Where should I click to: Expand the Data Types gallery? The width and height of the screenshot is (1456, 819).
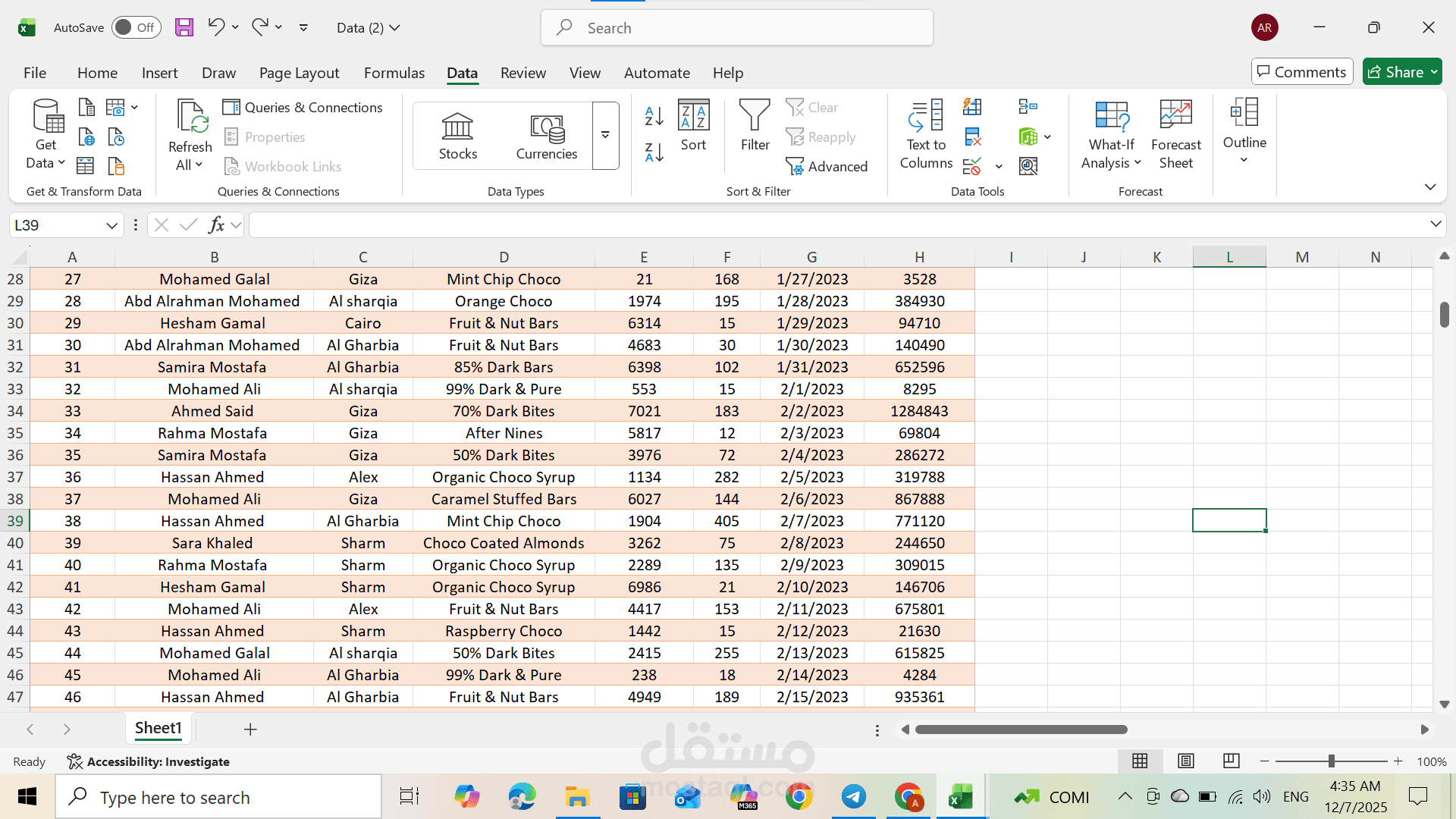(605, 136)
